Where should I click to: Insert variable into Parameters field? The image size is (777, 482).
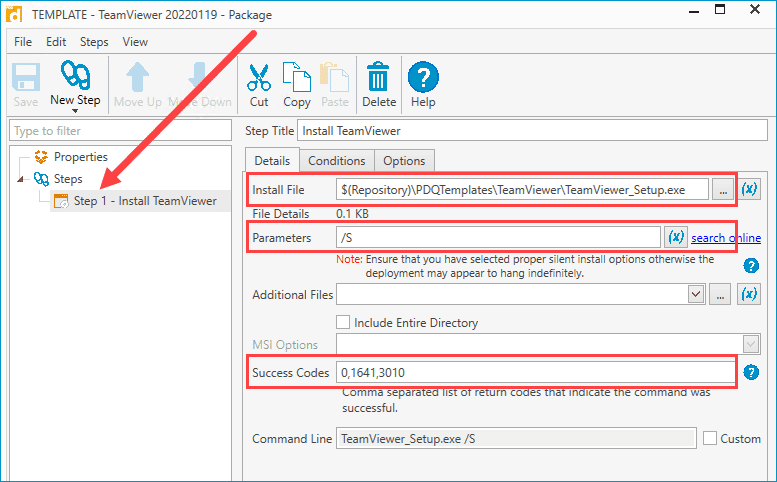(x=675, y=237)
